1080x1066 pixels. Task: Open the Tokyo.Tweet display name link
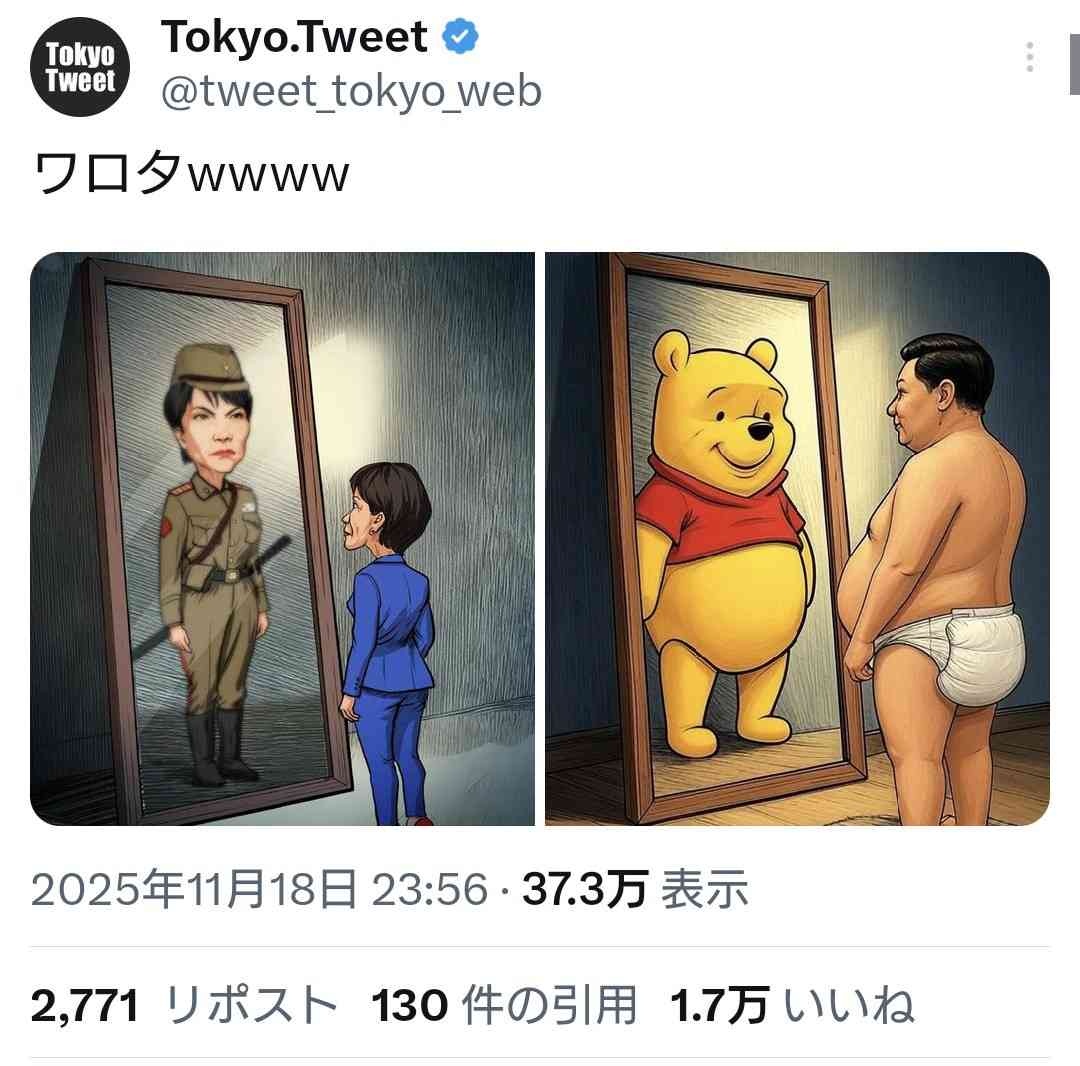click(294, 37)
